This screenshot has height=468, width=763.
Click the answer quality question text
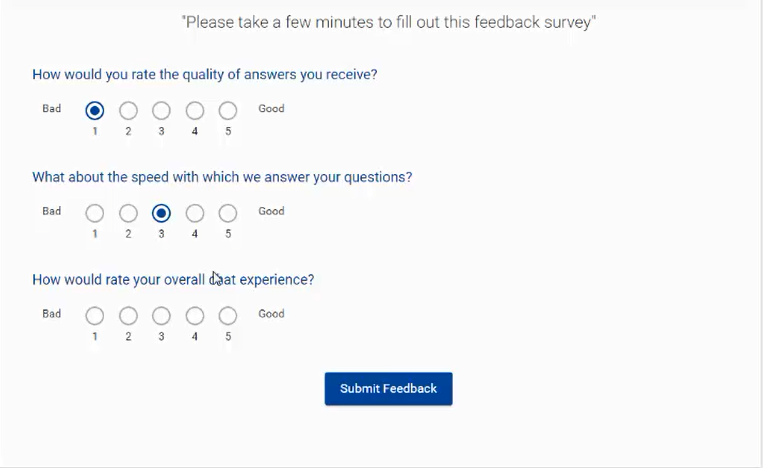coord(204,74)
